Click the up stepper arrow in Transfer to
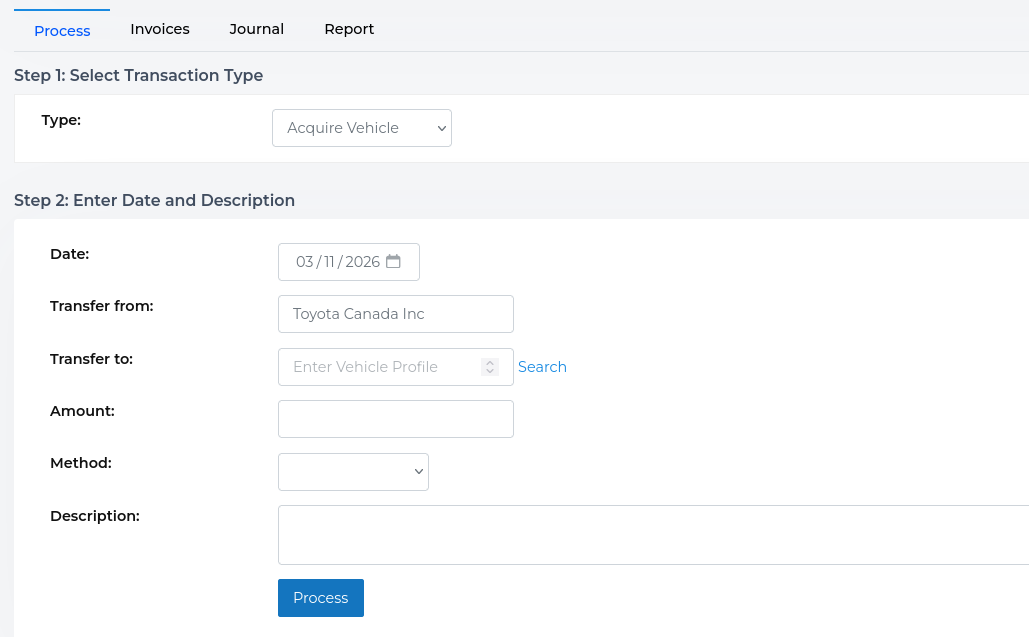1029x637 pixels. pos(491,362)
